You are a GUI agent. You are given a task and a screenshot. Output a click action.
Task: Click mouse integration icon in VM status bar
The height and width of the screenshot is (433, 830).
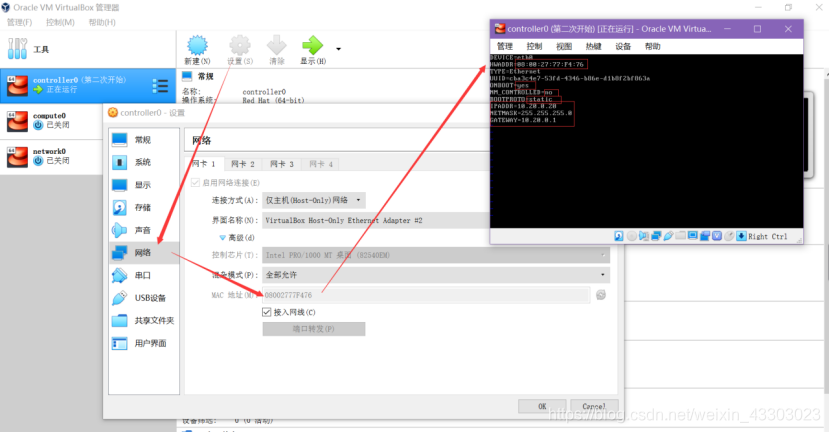click(729, 236)
